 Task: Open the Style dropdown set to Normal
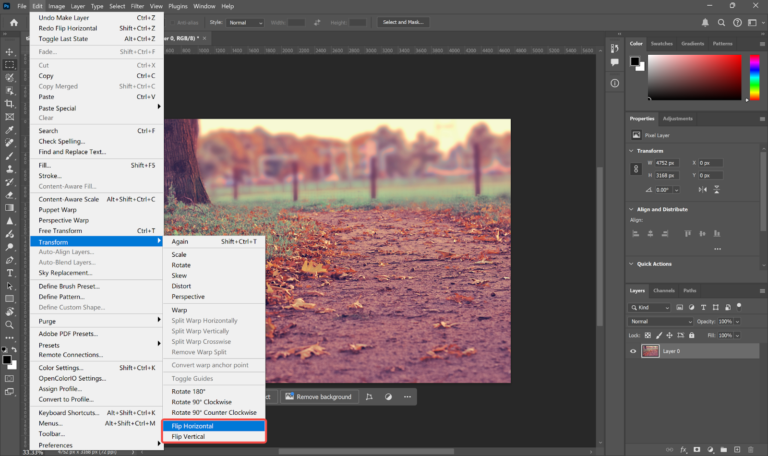tap(245, 22)
